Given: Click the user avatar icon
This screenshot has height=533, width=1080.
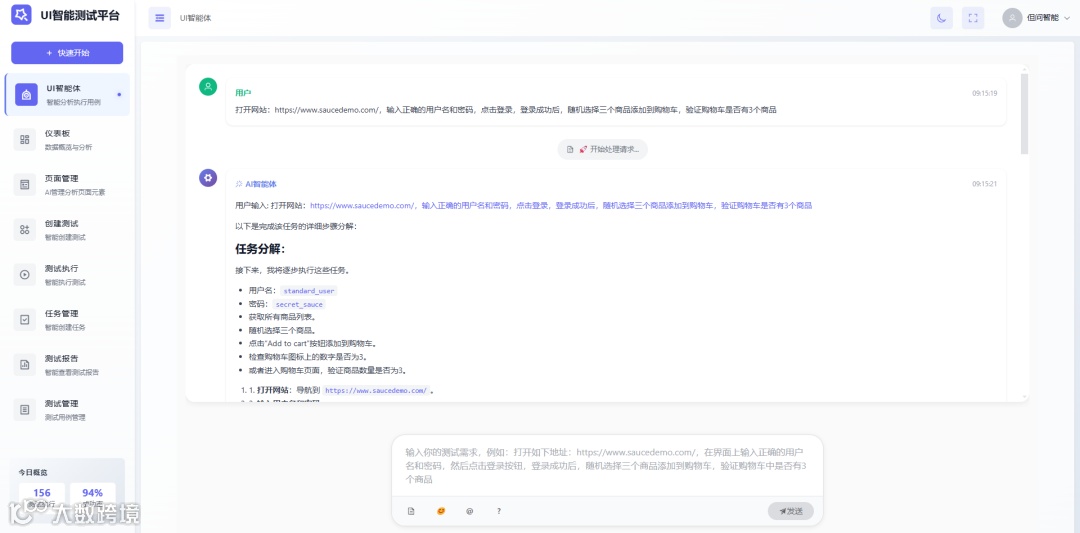Looking at the screenshot, I should click(x=1012, y=18).
